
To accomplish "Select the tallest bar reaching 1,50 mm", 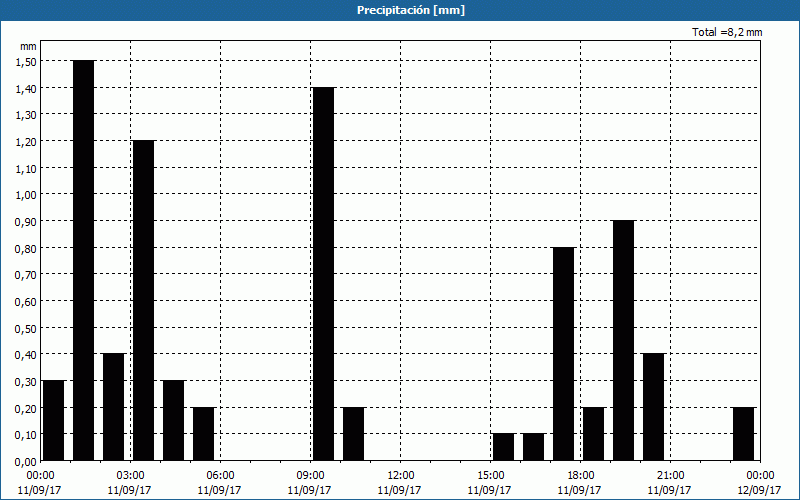I will pyautogui.click(x=84, y=260).
